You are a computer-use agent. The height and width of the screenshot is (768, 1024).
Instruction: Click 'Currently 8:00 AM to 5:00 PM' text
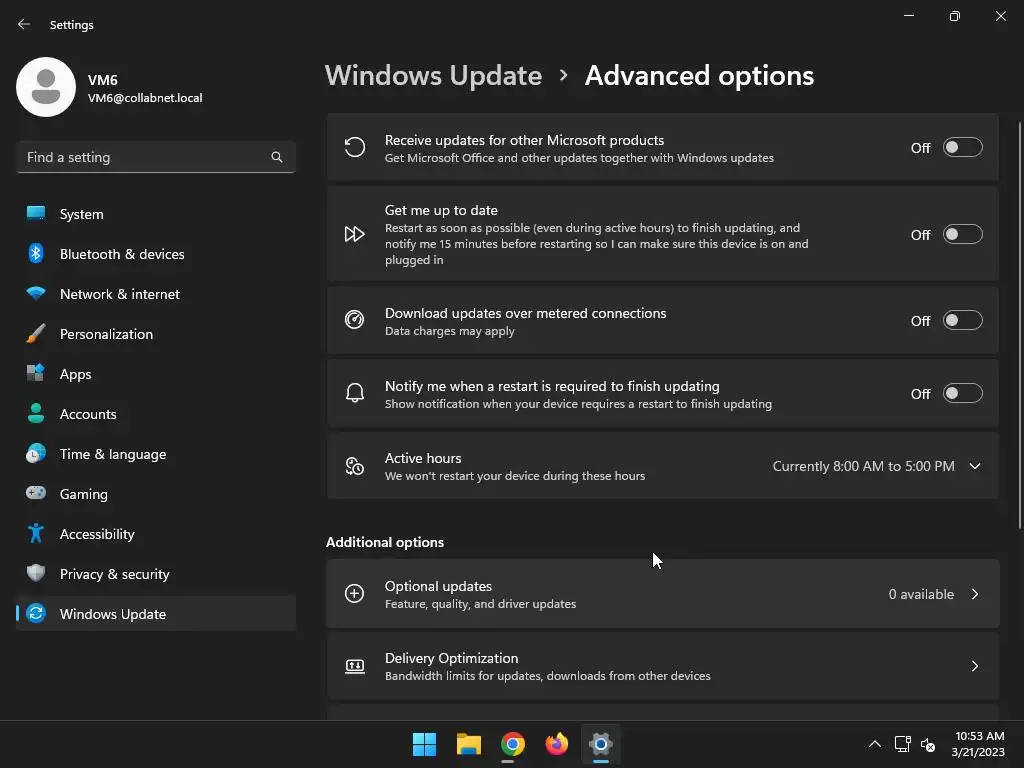click(x=863, y=466)
